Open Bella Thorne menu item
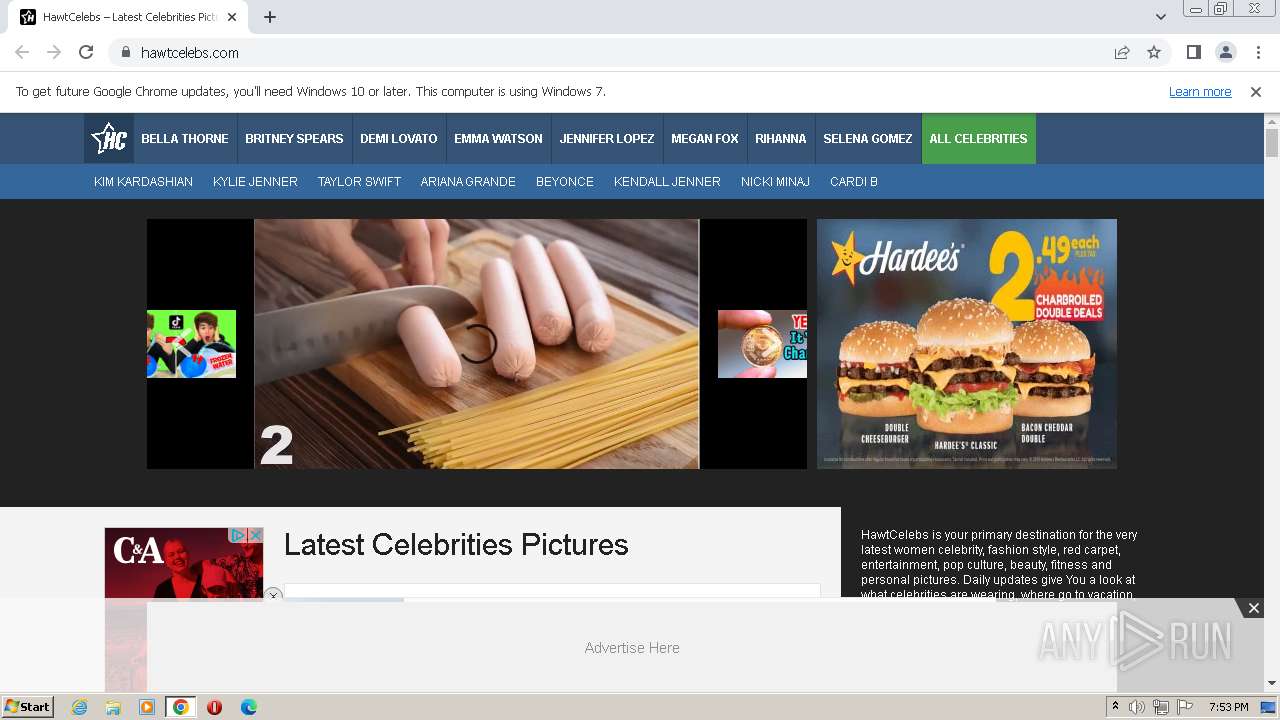 [185, 139]
